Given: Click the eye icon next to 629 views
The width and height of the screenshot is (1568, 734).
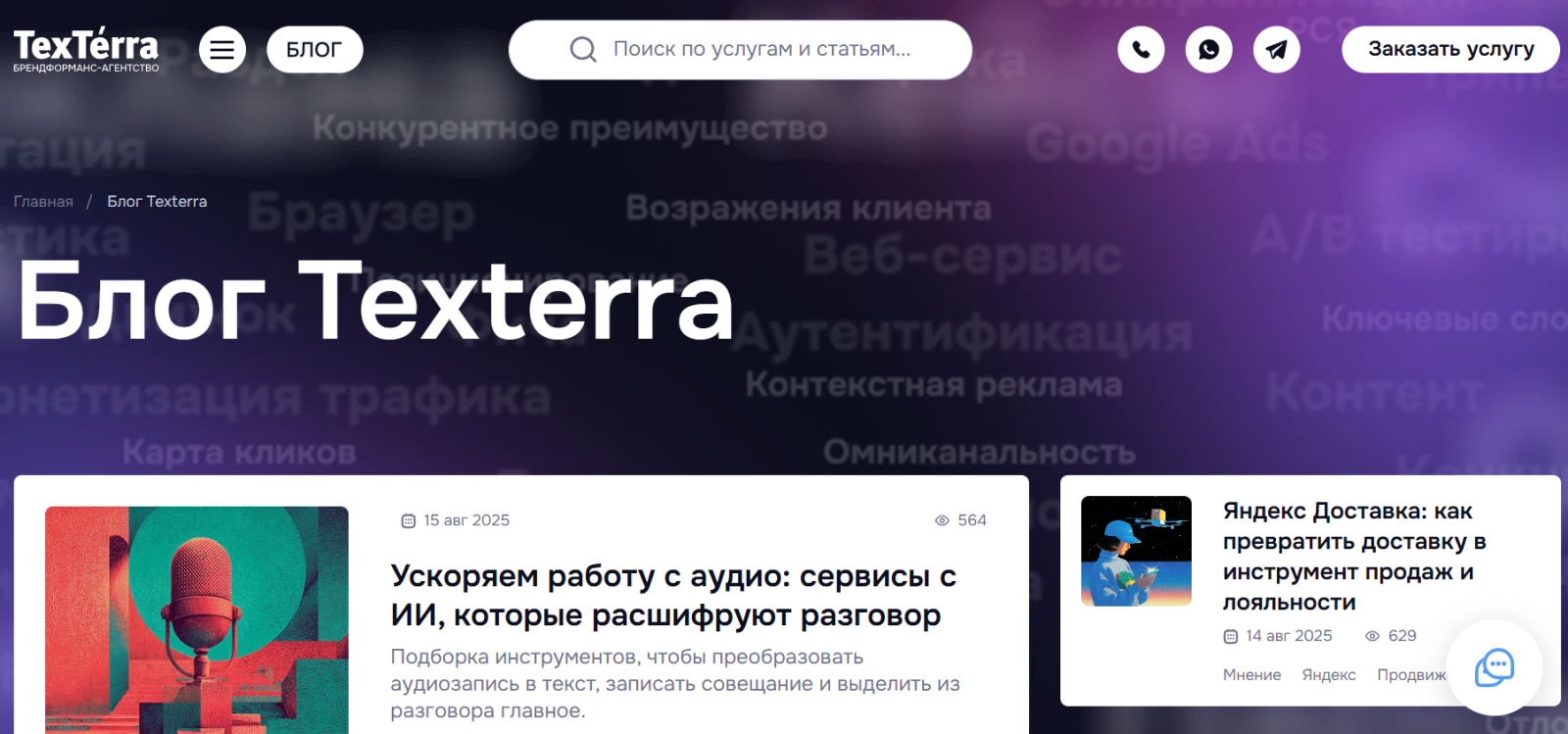Looking at the screenshot, I should click(x=1372, y=636).
